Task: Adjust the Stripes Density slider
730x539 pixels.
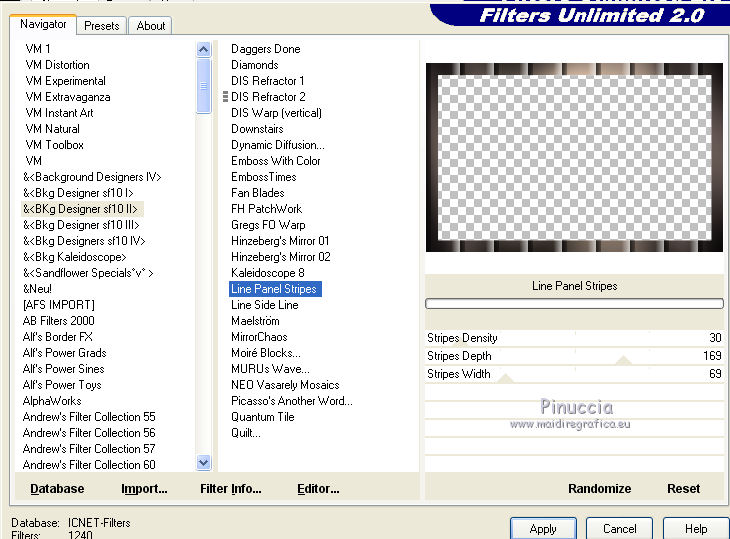Action: 575,338
